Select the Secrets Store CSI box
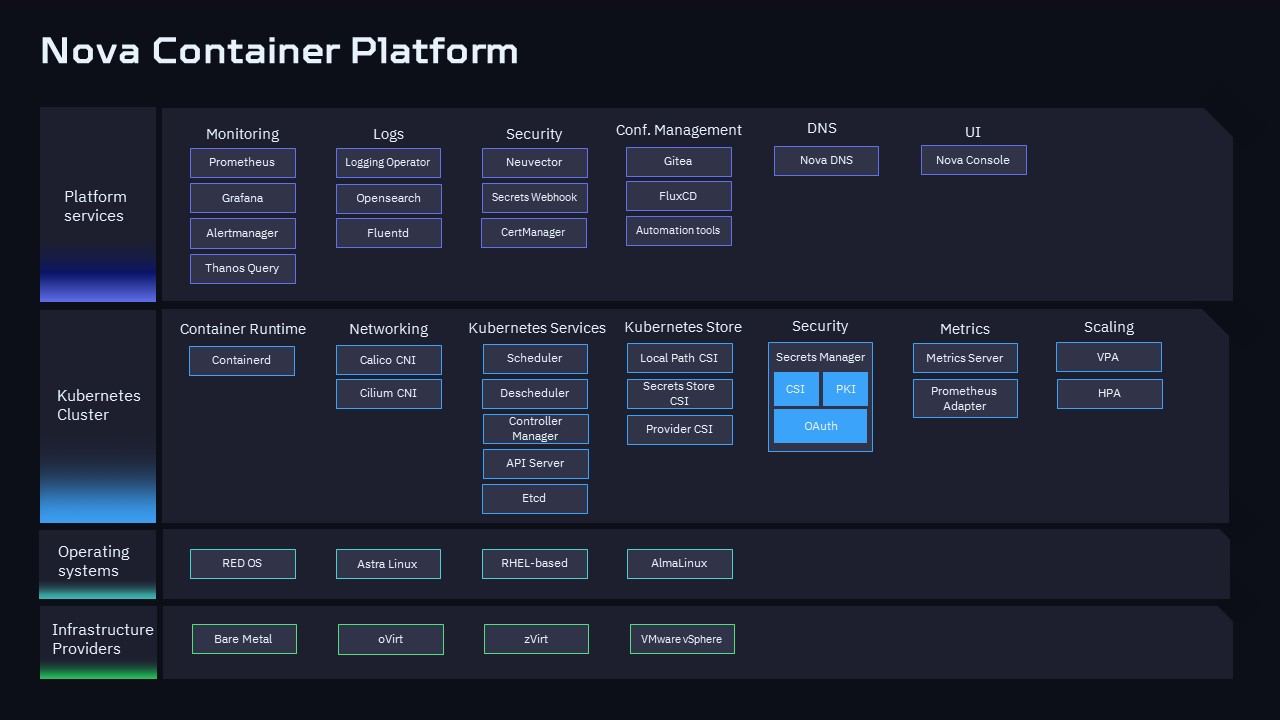1280x720 pixels. (x=679, y=394)
